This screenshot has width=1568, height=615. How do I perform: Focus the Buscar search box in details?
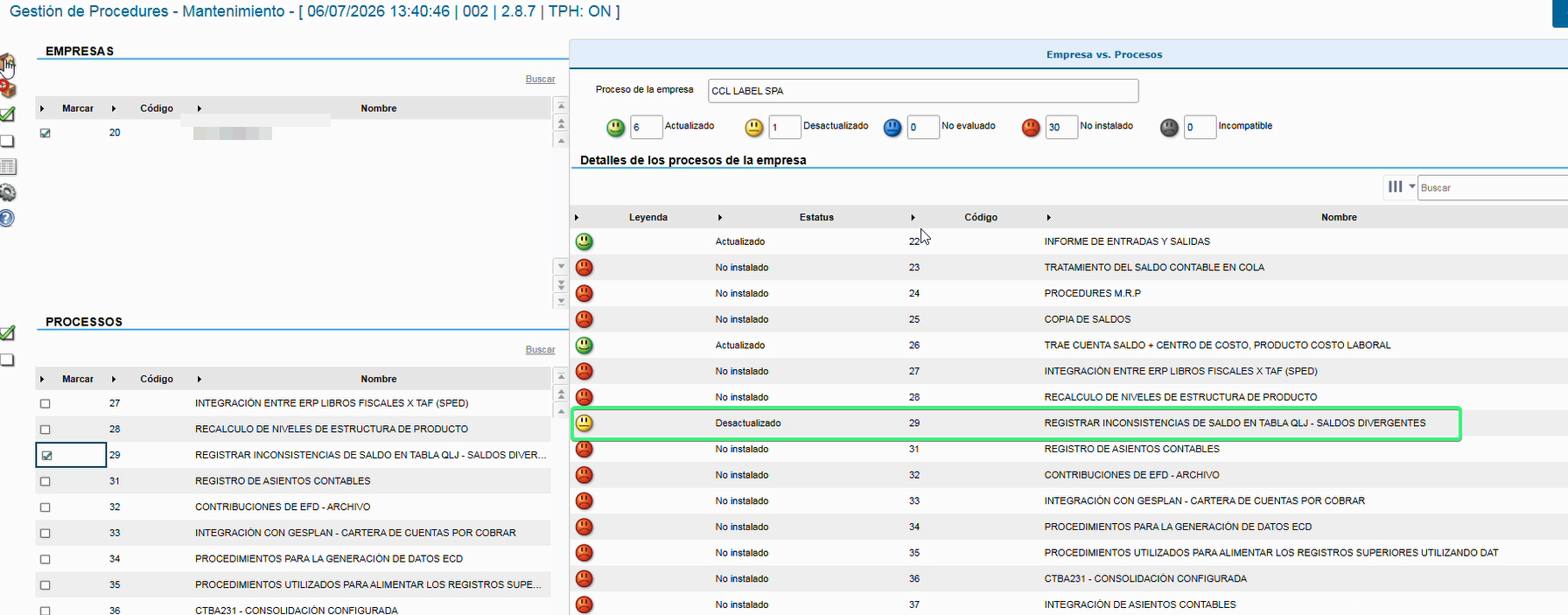coord(1493,187)
